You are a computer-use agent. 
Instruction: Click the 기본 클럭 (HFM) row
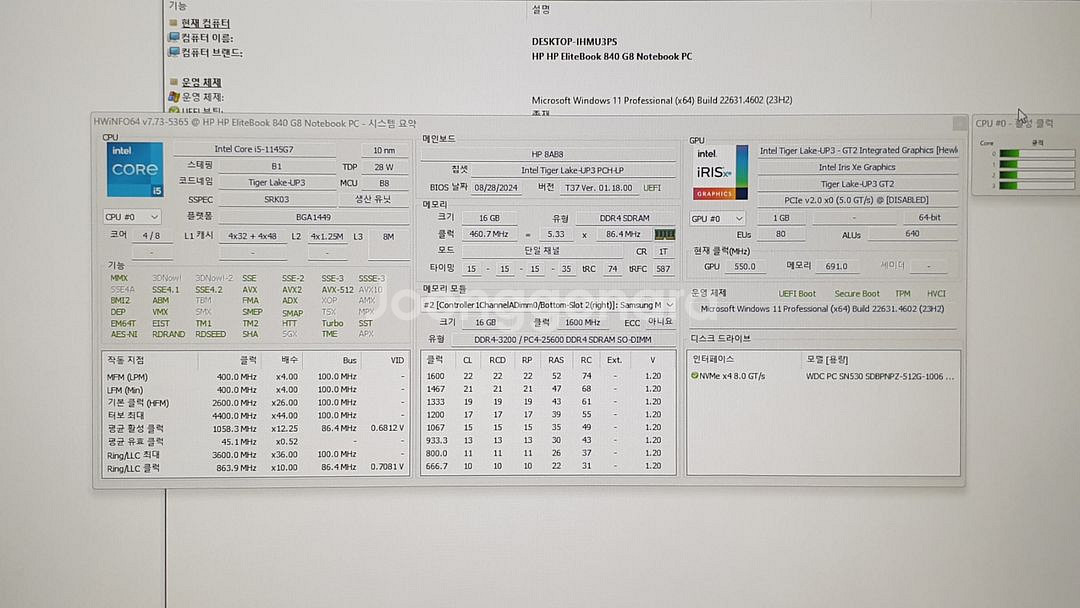(x=256, y=402)
